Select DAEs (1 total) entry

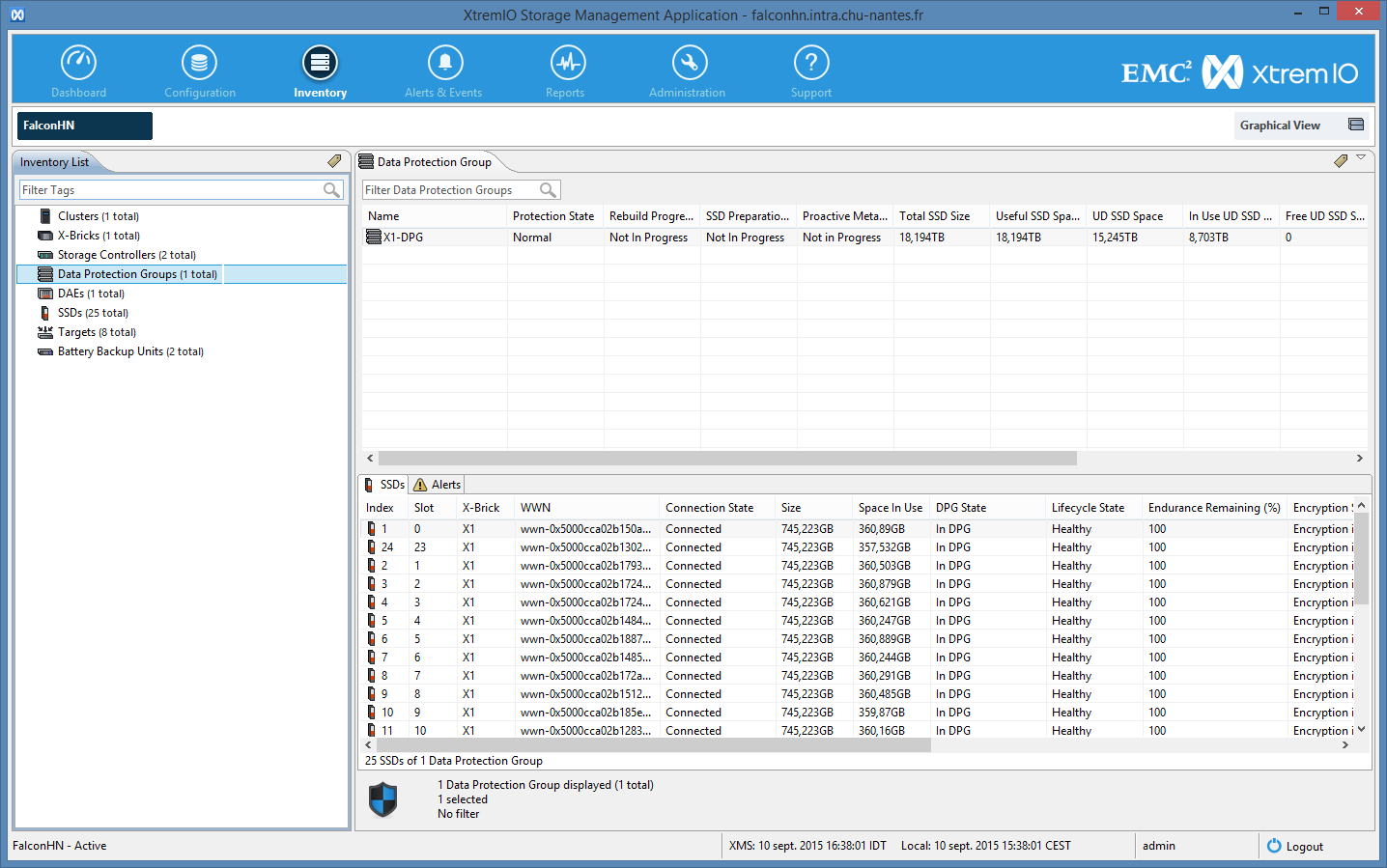(x=91, y=294)
